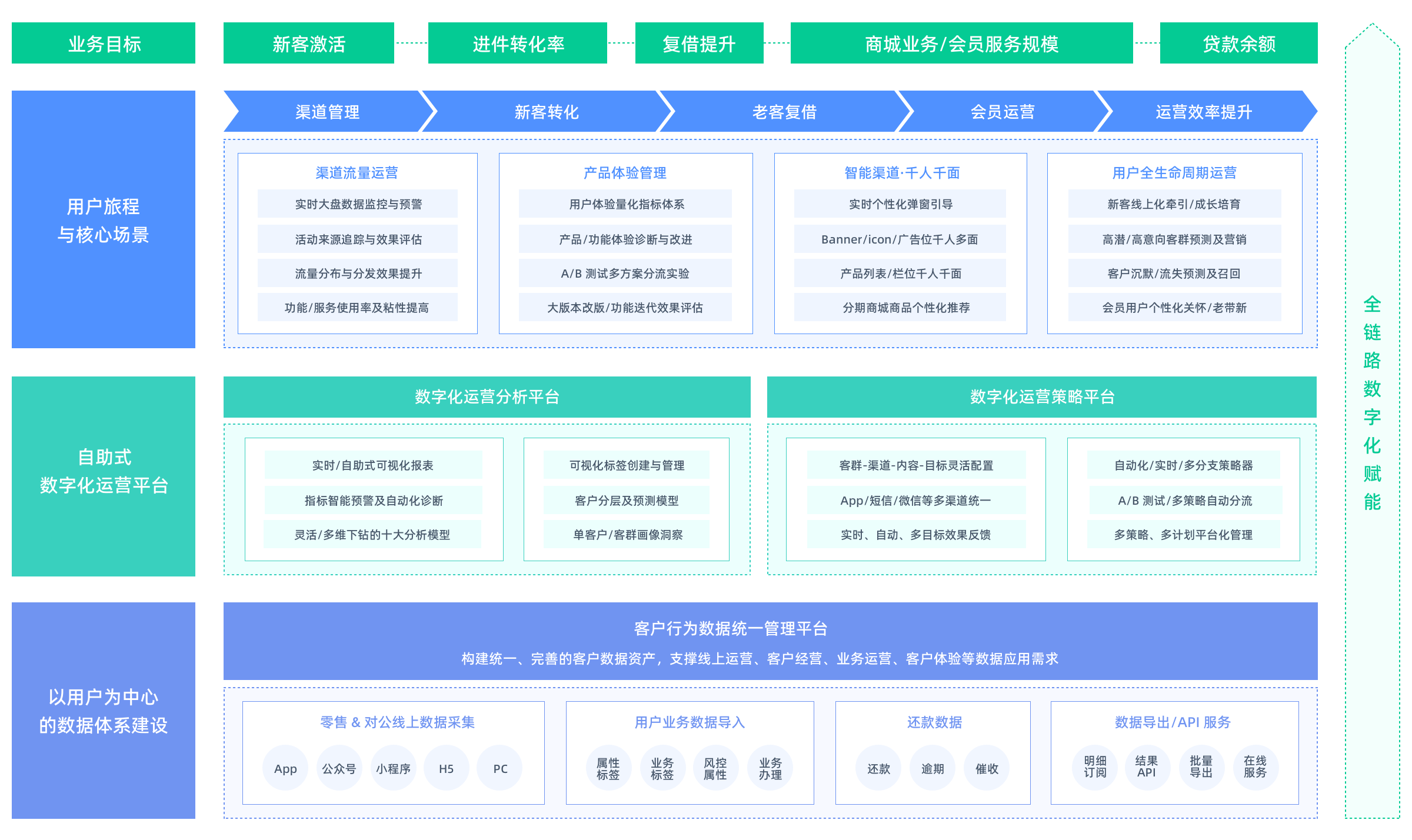Click the 自助式数字化运营平台 side block

coord(104,476)
